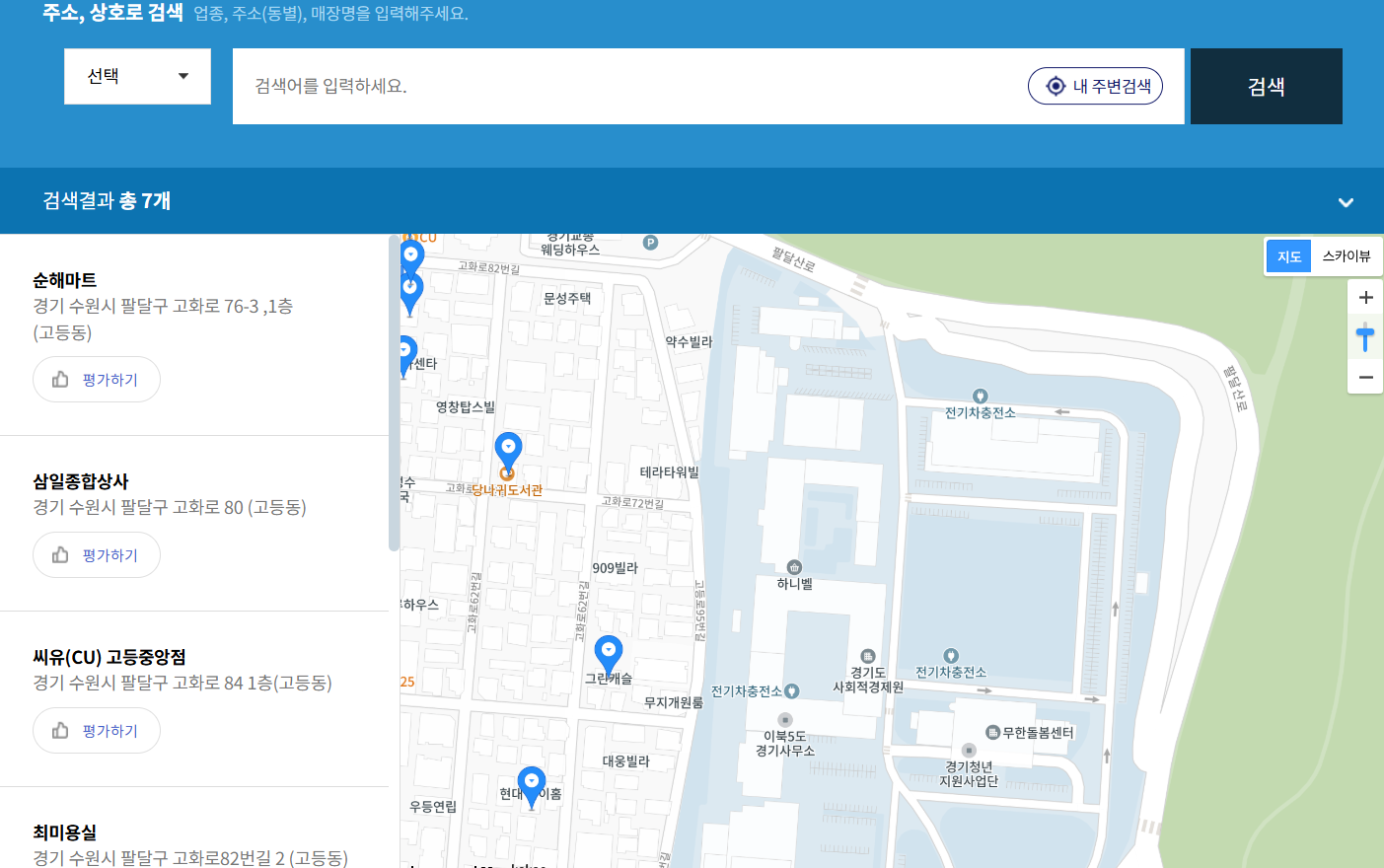This screenshot has width=1384, height=868.
Task: Collapse the 검색결과 results chevron
Action: pyautogui.click(x=1346, y=202)
